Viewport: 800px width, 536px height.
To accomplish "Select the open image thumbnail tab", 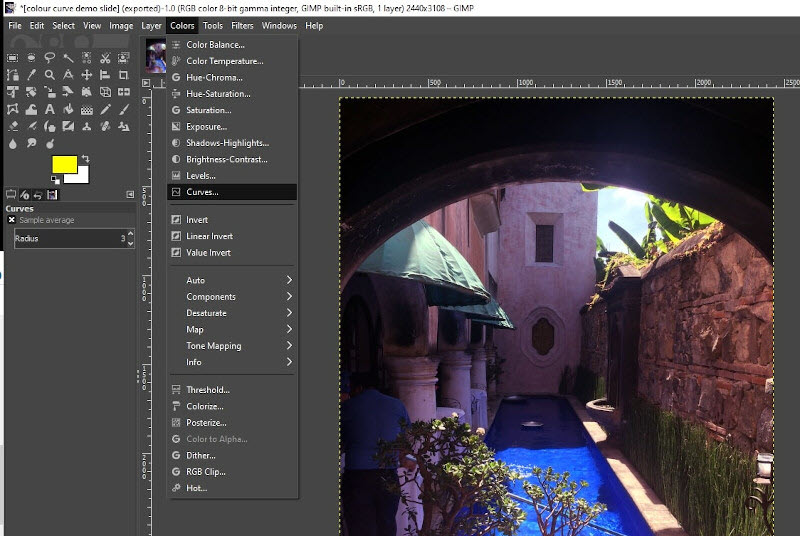I will coord(156,56).
